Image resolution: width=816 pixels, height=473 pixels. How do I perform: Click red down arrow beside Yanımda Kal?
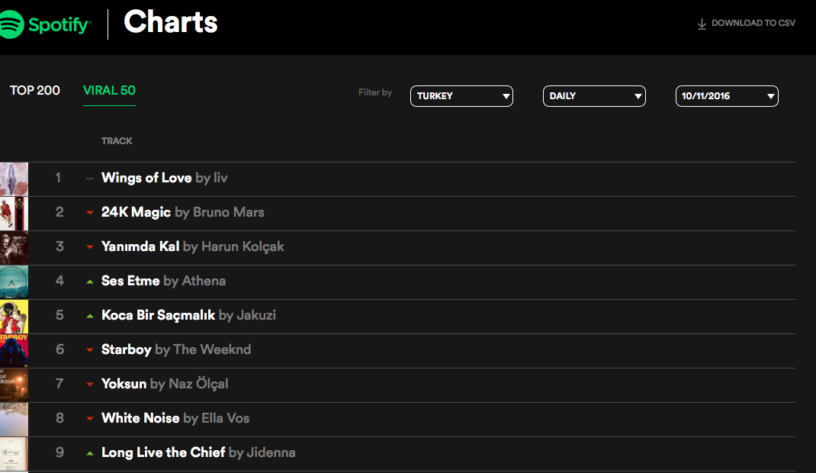[x=90, y=247]
